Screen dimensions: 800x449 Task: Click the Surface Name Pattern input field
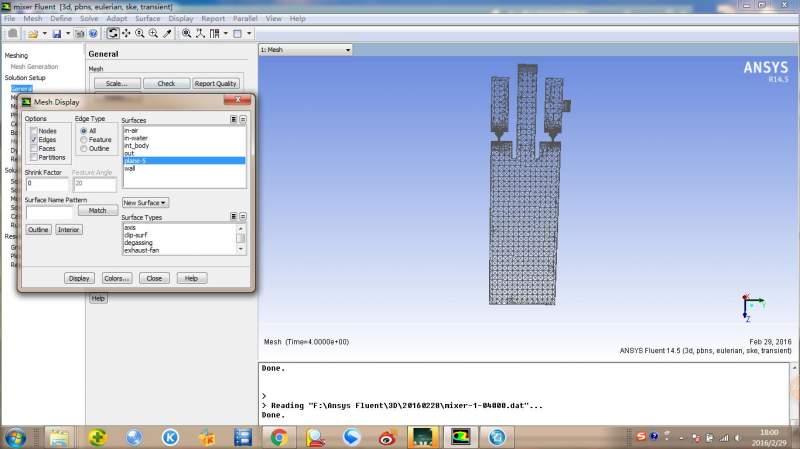point(49,212)
